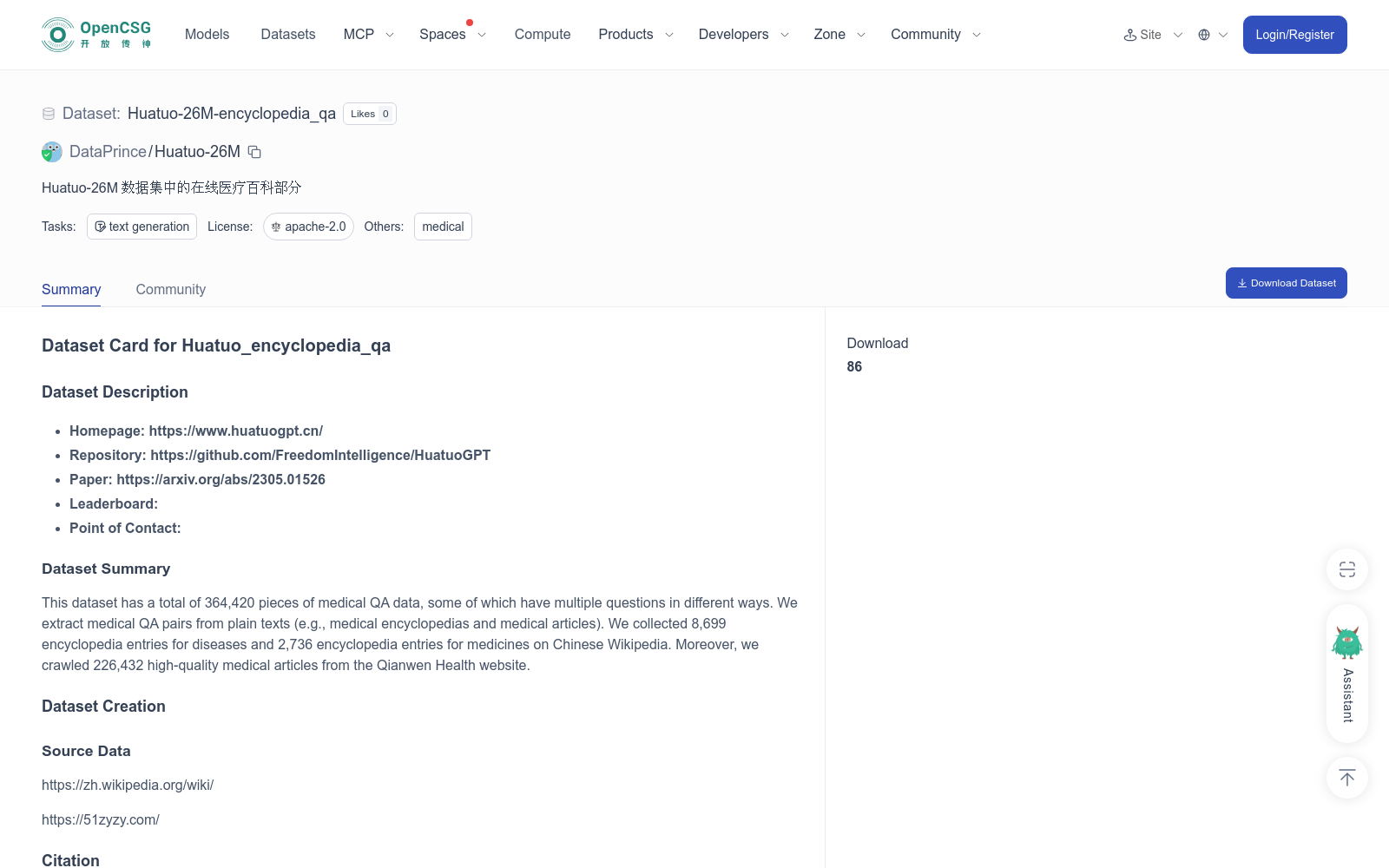This screenshot has width=1389, height=868.
Task: Open the Site selector dropdown
Action: (x=1153, y=35)
